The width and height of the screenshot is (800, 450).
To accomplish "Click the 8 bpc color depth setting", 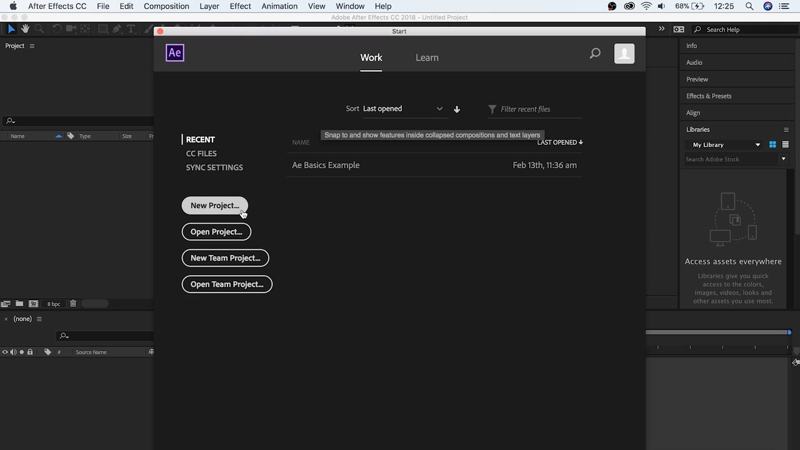I will [54, 304].
